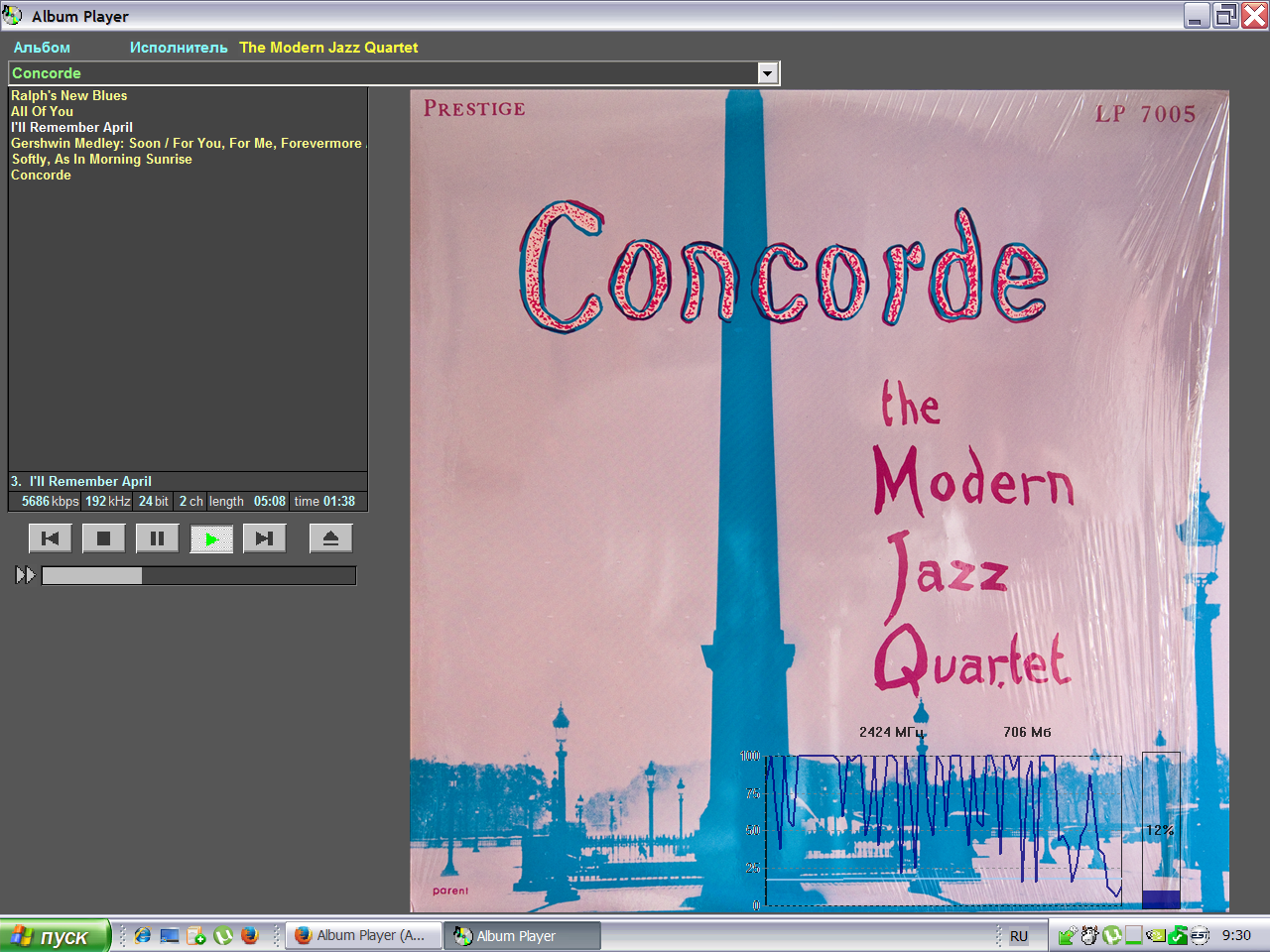Restore down the Album Player window
The image size is (1270, 952).
(1226, 16)
